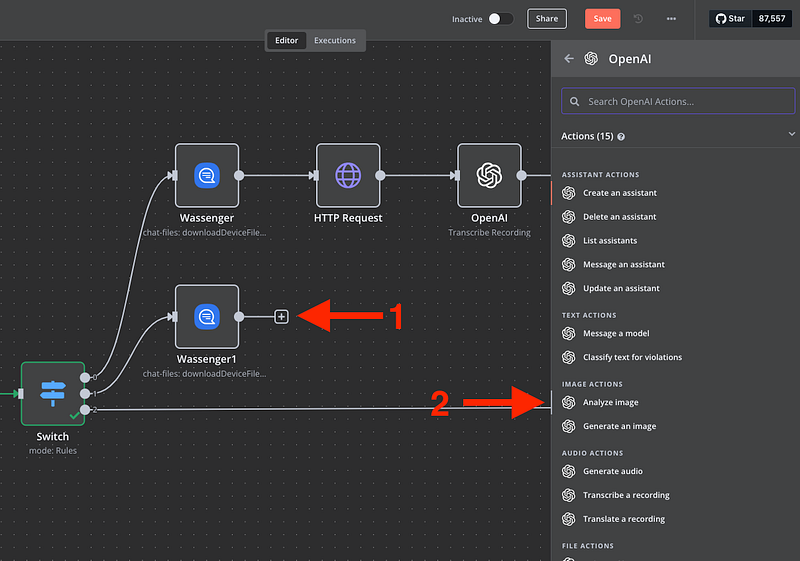Open the three-dot more options menu
The image size is (800, 561).
click(x=671, y=19)
